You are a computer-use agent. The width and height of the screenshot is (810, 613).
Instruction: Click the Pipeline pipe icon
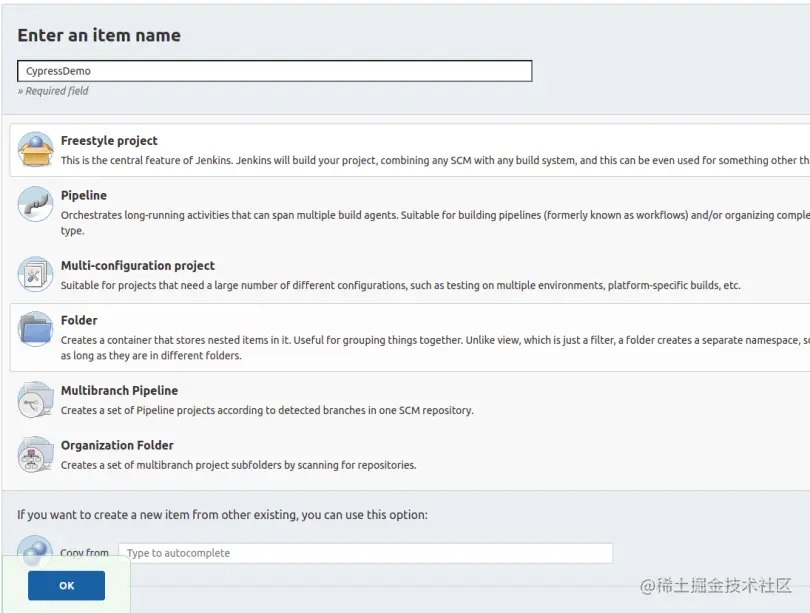tap(35, 204)
